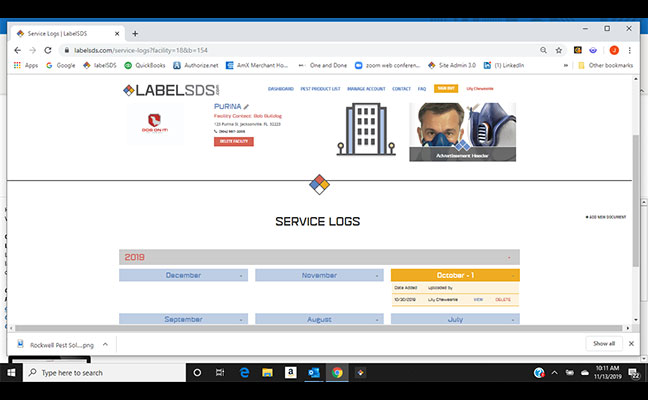Click the browser forward arrow
Image resolution: width=648 pixels, height=400 pixels.
click(x=33, y=50)
